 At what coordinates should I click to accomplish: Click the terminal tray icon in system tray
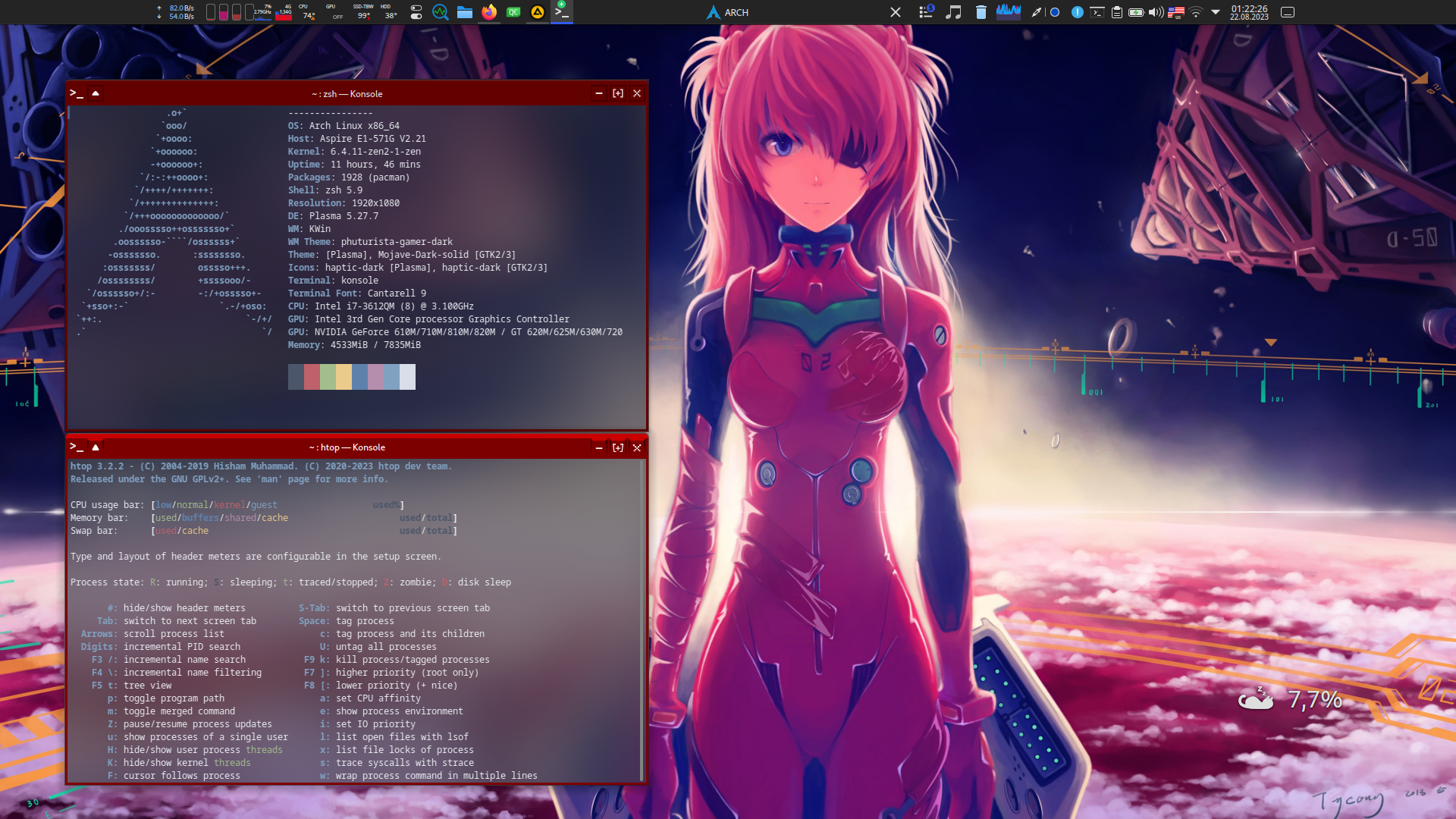(1097, 12)
